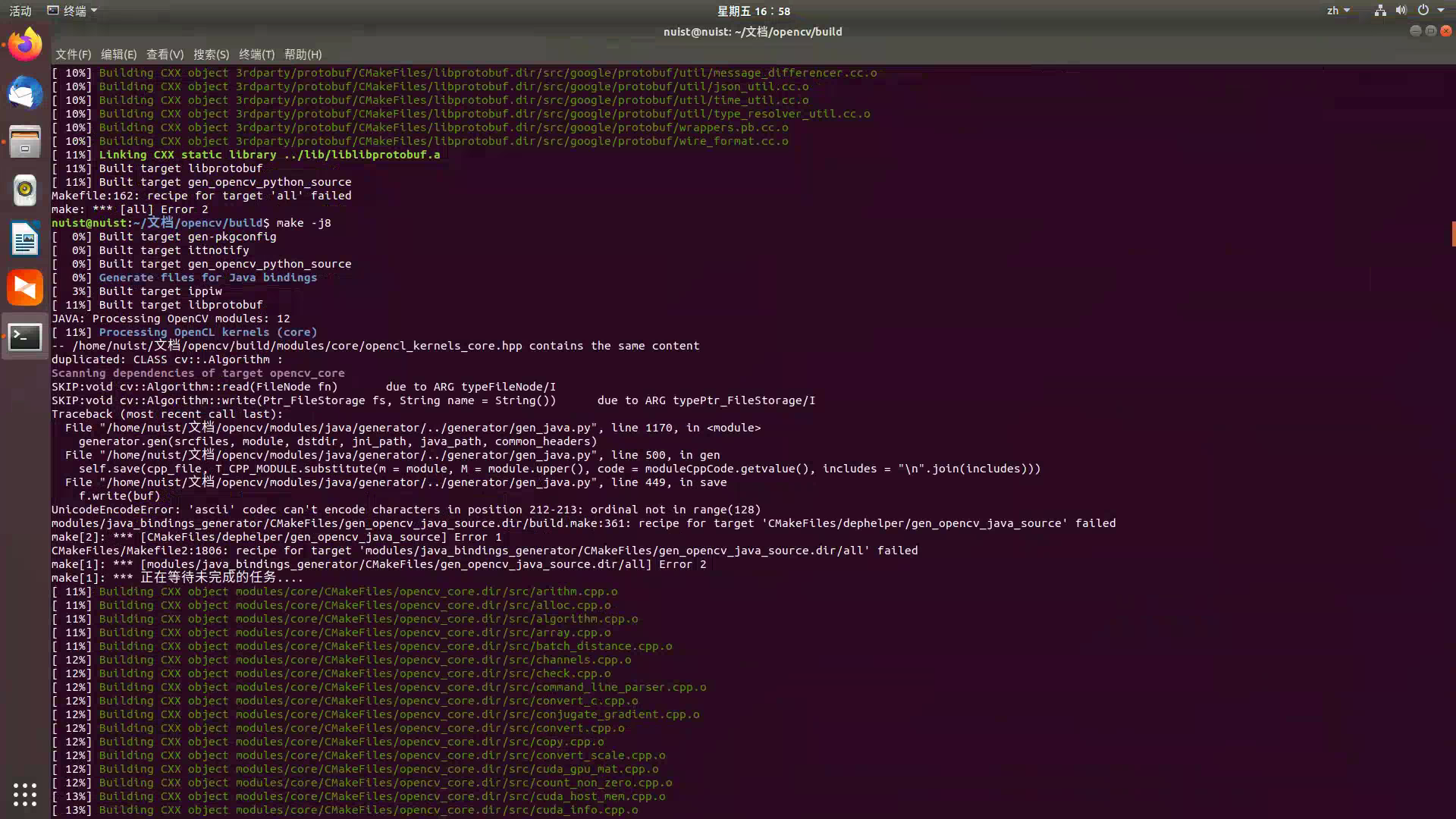Click the window title nuist@nuist: ~/文档/opencv/build
The image size is (1456, 819).
(x=752, y=32)
